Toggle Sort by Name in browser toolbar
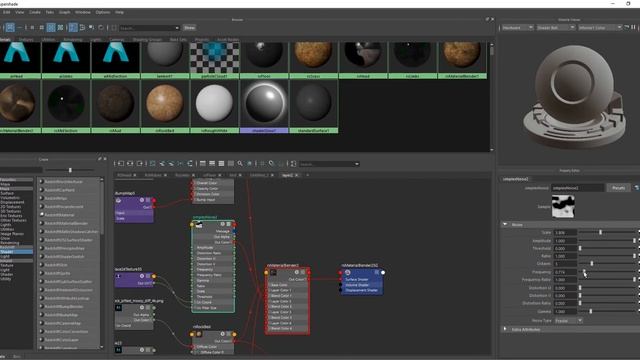The width and height of the screenshot is (640, 360). [73, 27]
